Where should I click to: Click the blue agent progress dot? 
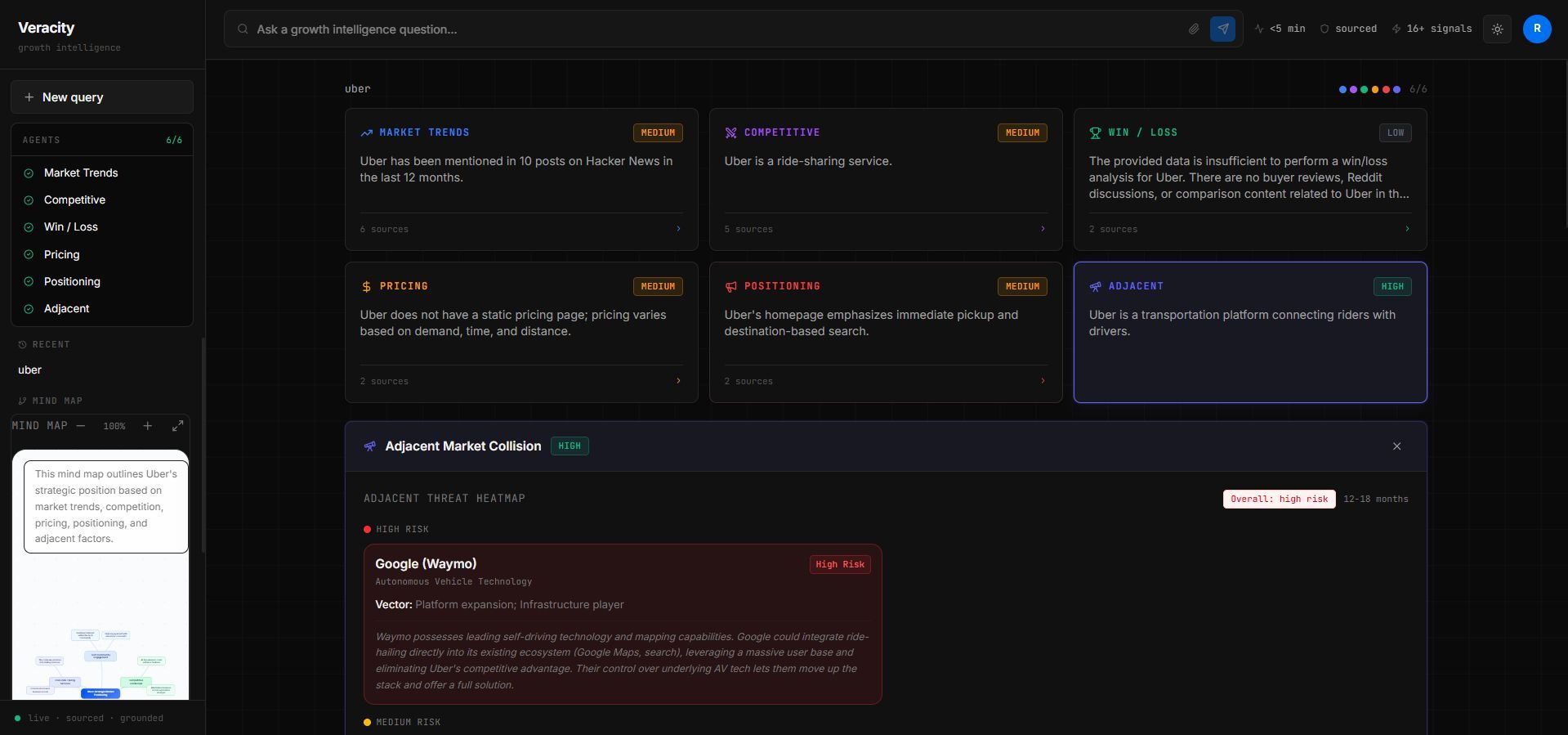(1342, 89)
